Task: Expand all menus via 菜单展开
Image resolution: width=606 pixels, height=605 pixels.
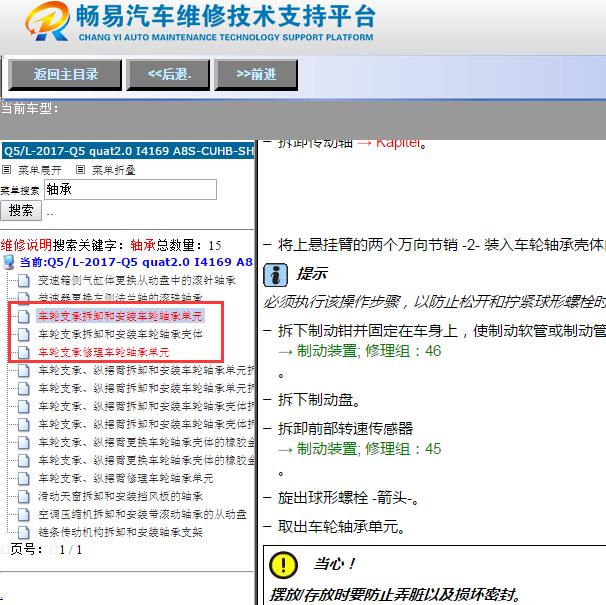Action: click(39, 170)
